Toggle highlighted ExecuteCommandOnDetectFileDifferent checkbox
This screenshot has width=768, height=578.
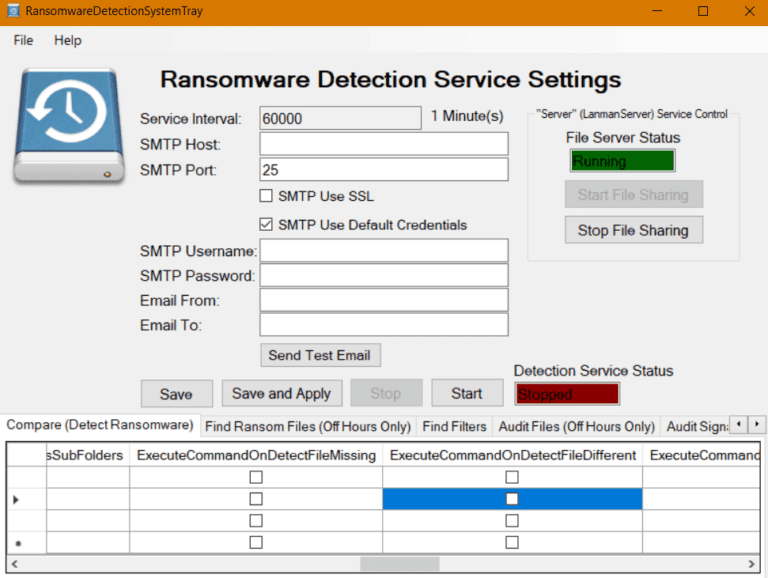pos(512,499)
